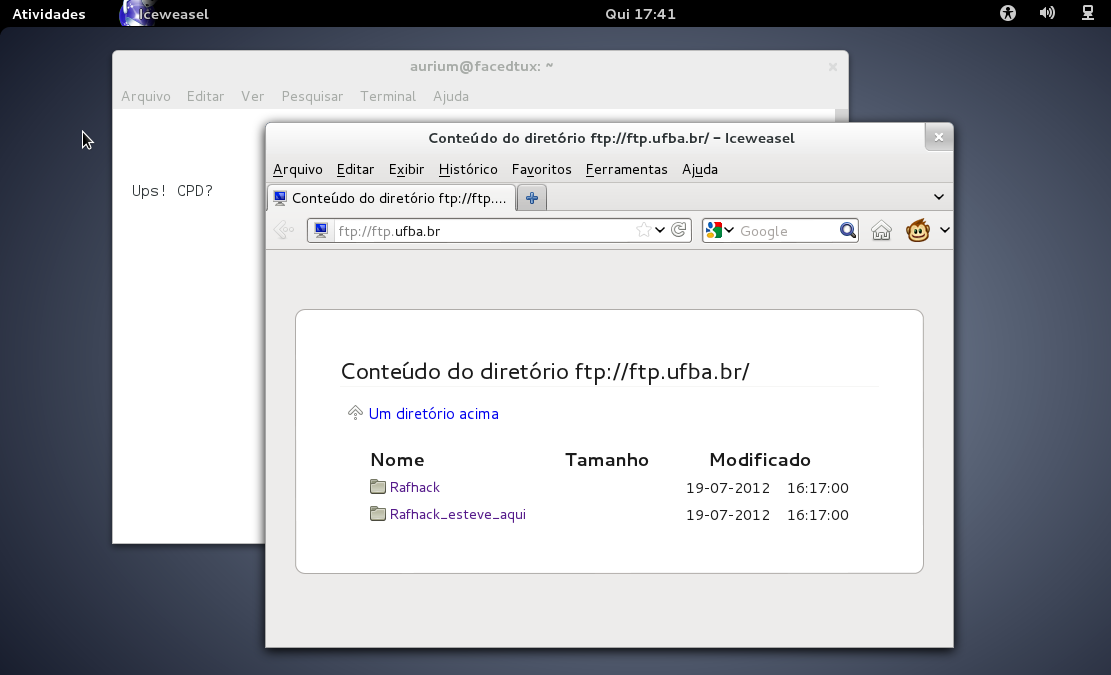Select the Conteúdo do diretório tab
Image resolution: width=1111 pixels, height=675 pixels.
(391, 198)
